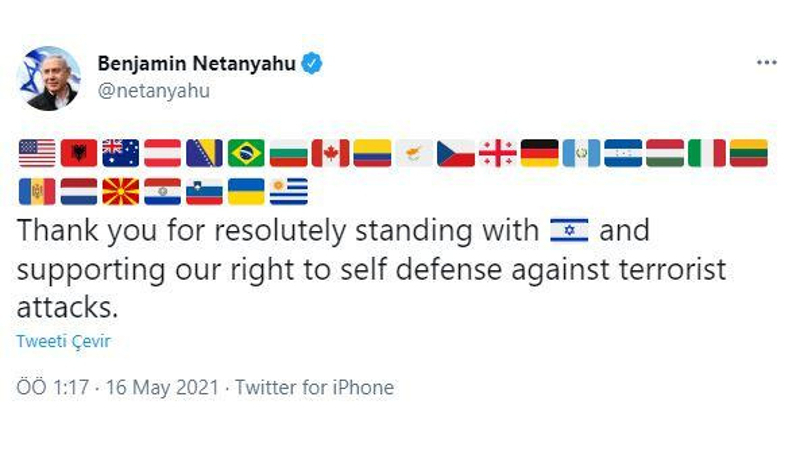Click the Georgia flag emoji
Viewport: 800px width, 450px height.
[497, 153]
